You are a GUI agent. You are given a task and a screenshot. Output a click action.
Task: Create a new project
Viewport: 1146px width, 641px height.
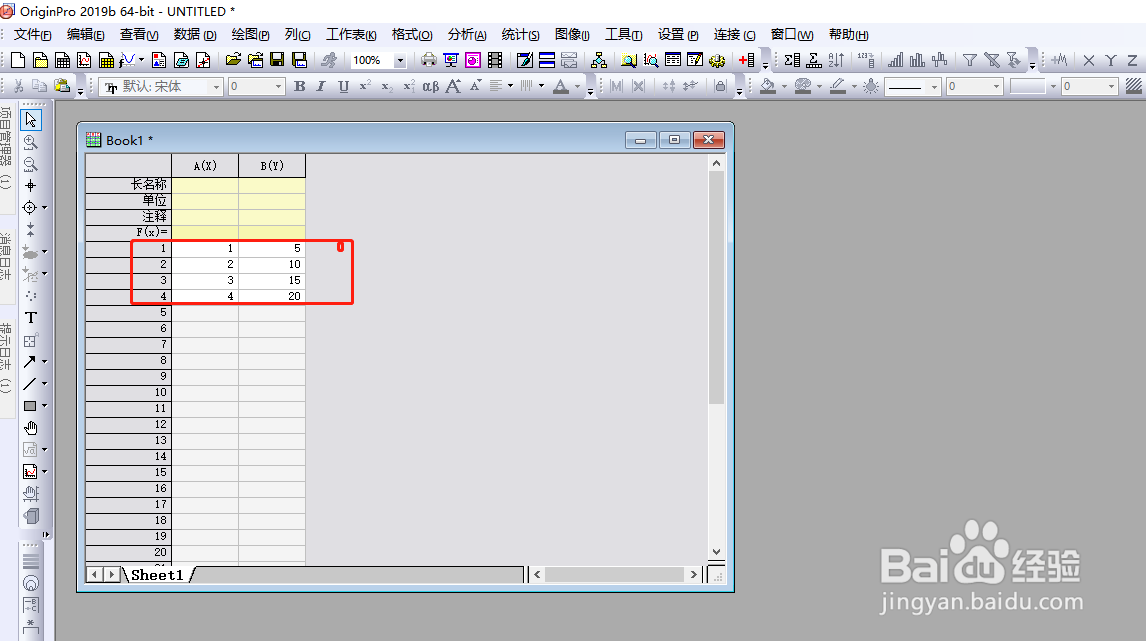click(18, 60)
